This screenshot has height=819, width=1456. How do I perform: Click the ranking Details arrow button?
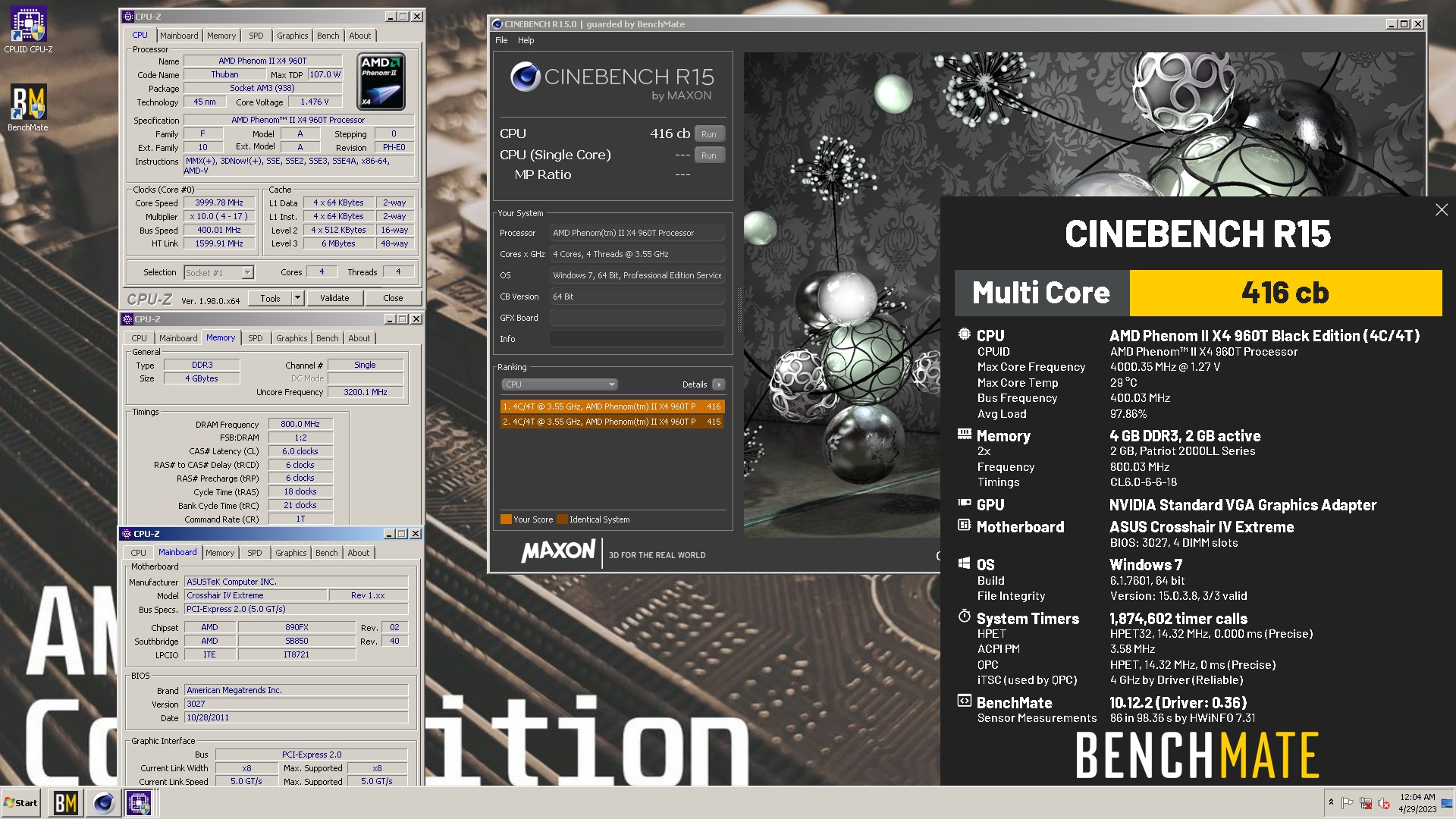click(x=719, y=384)
